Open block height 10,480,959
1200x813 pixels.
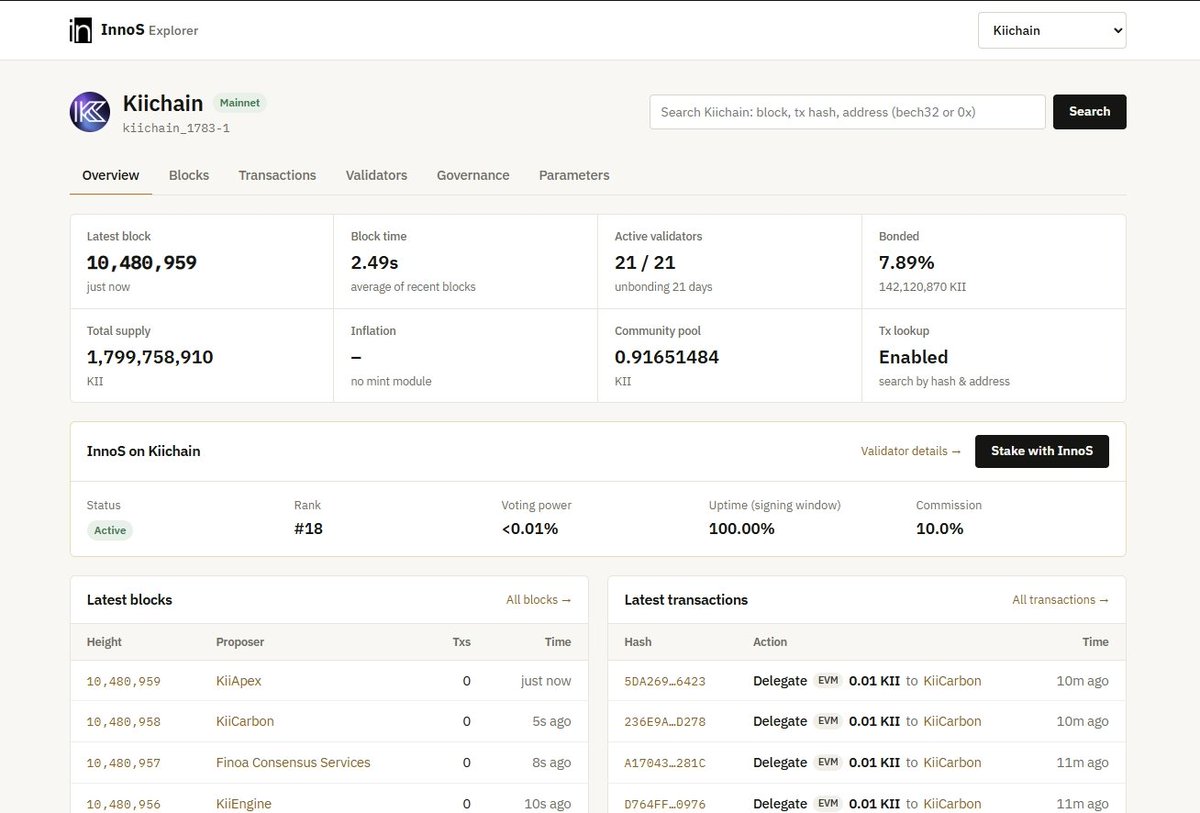pyautogui.click(x=124, y=681)
